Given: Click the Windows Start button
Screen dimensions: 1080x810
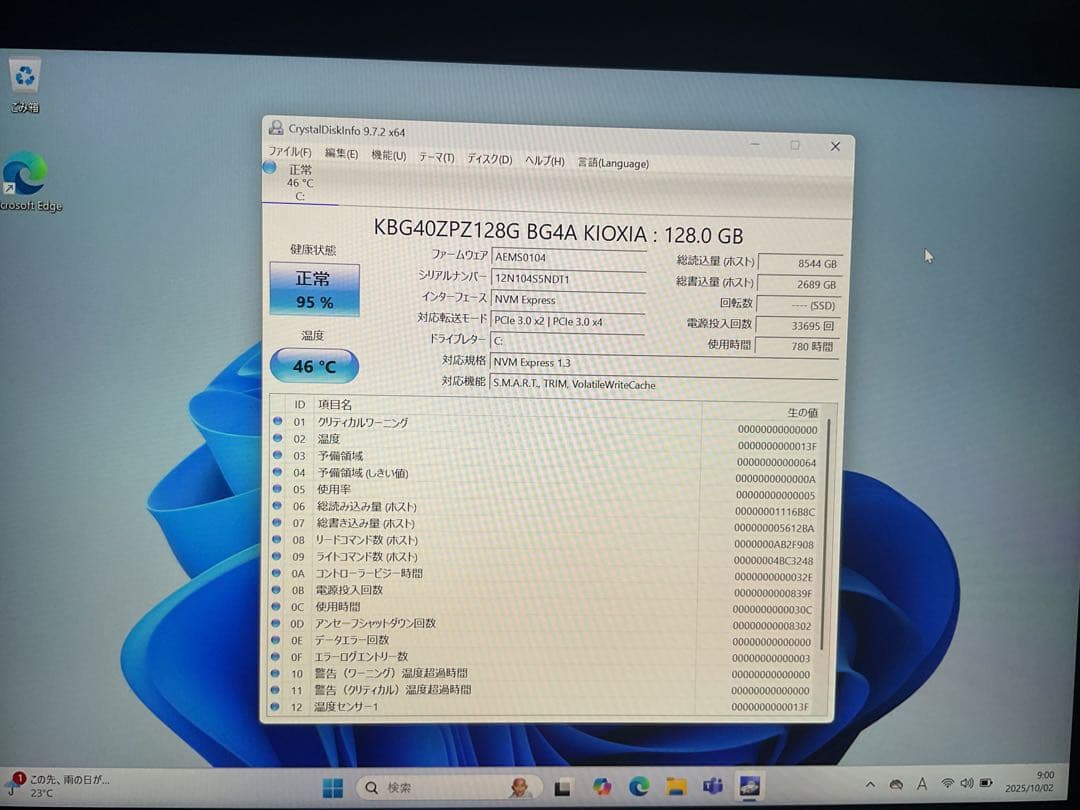Looking at the screenshot, I should point(333,787).
